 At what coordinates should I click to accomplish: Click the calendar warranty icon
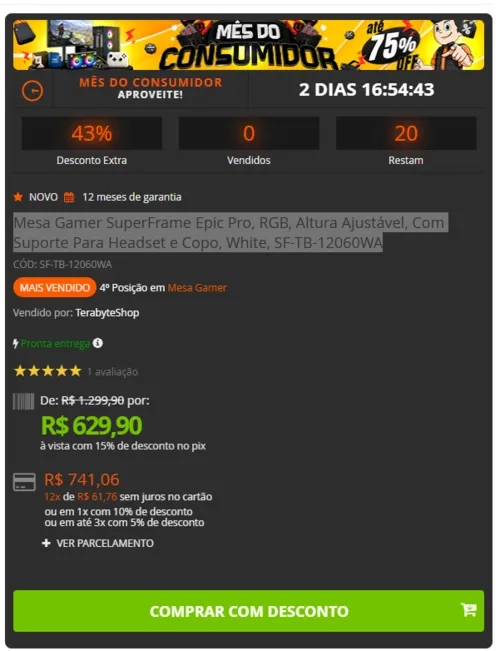click(69, 197)
